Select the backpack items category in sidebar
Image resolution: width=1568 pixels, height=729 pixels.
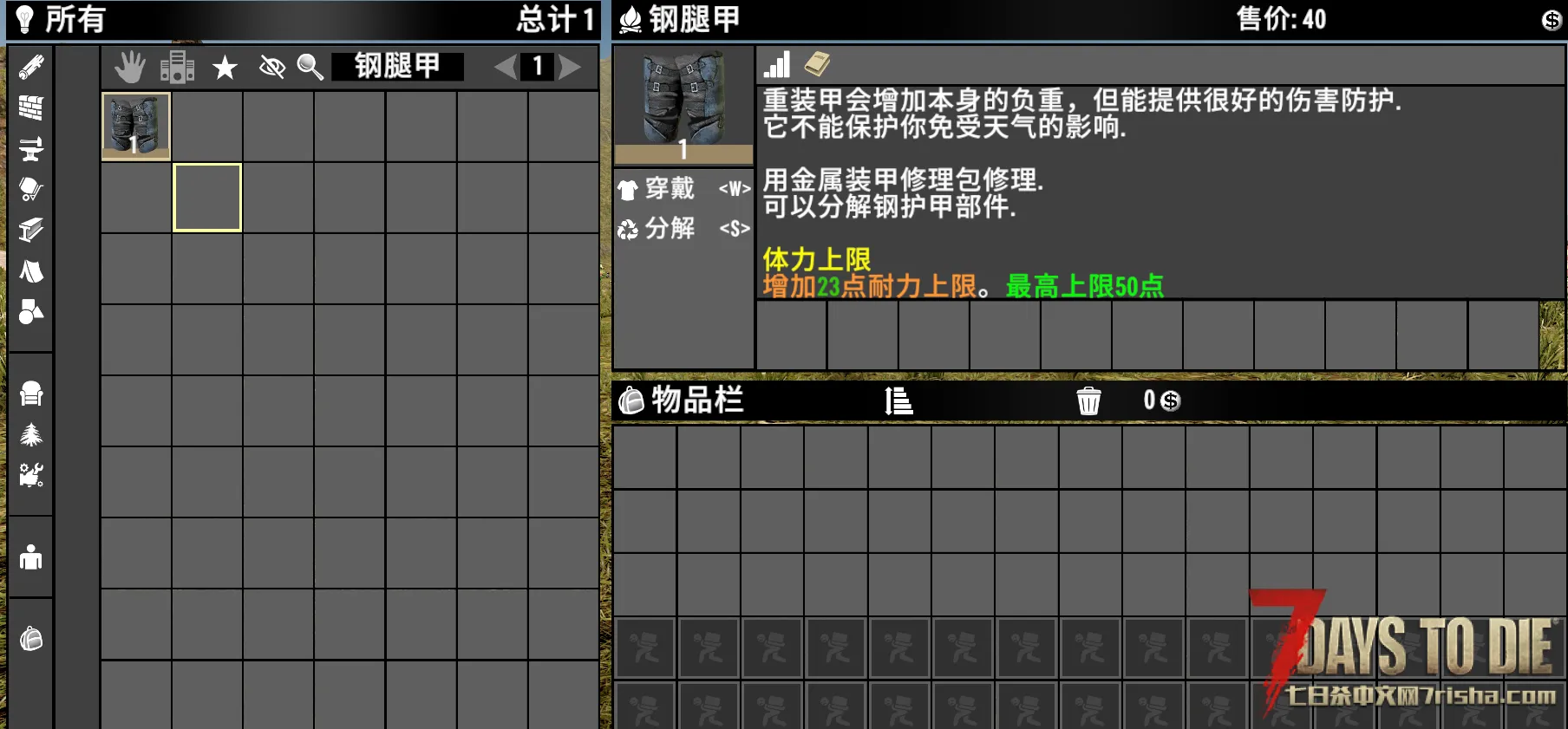tap(31, 639)
